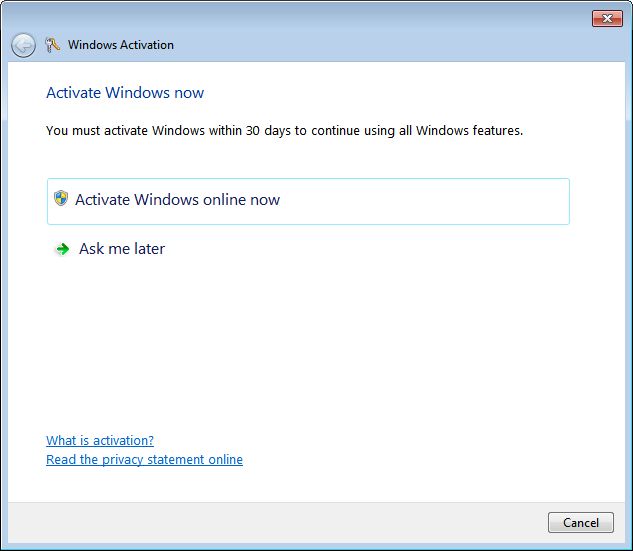Click the Back arrow button
This screenshot has width=633, height=551.
23,45
